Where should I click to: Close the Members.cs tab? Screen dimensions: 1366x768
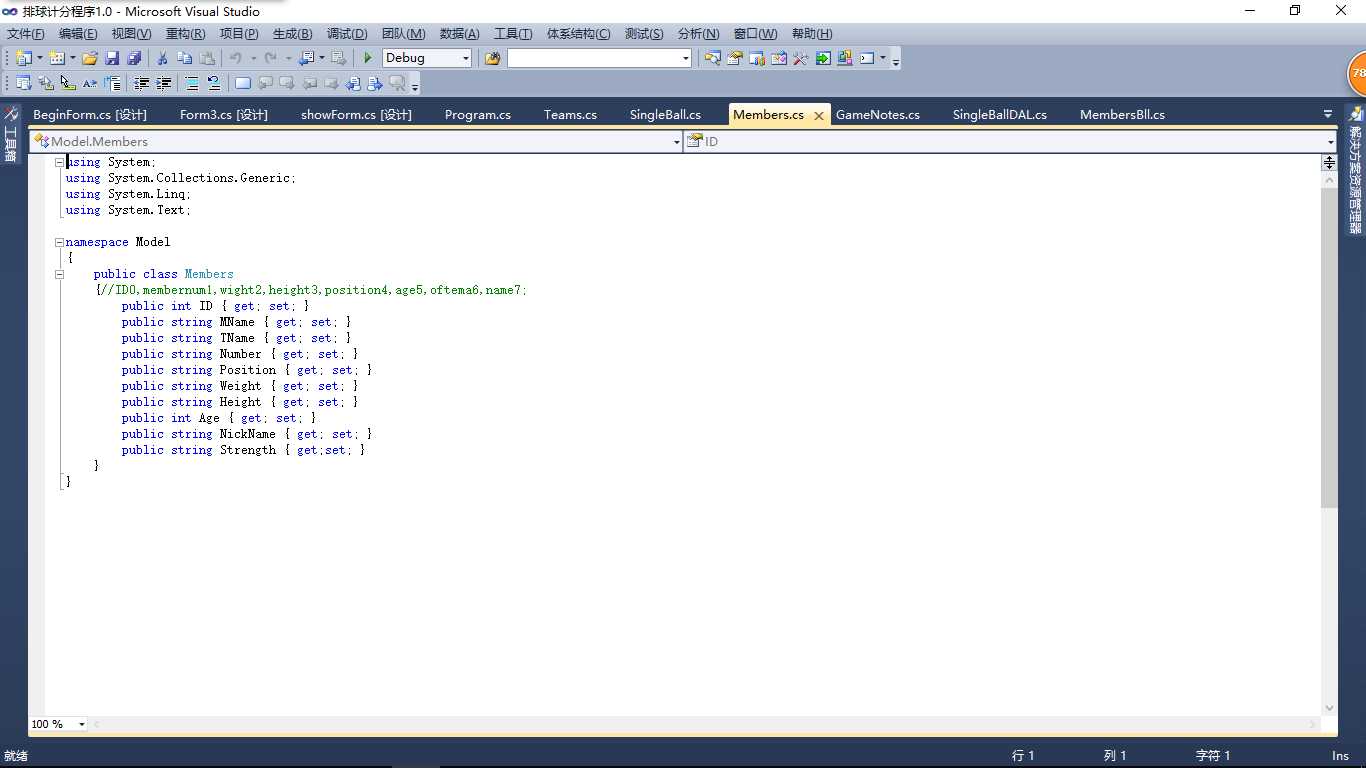pyautogui.click(x=818, y=116)
